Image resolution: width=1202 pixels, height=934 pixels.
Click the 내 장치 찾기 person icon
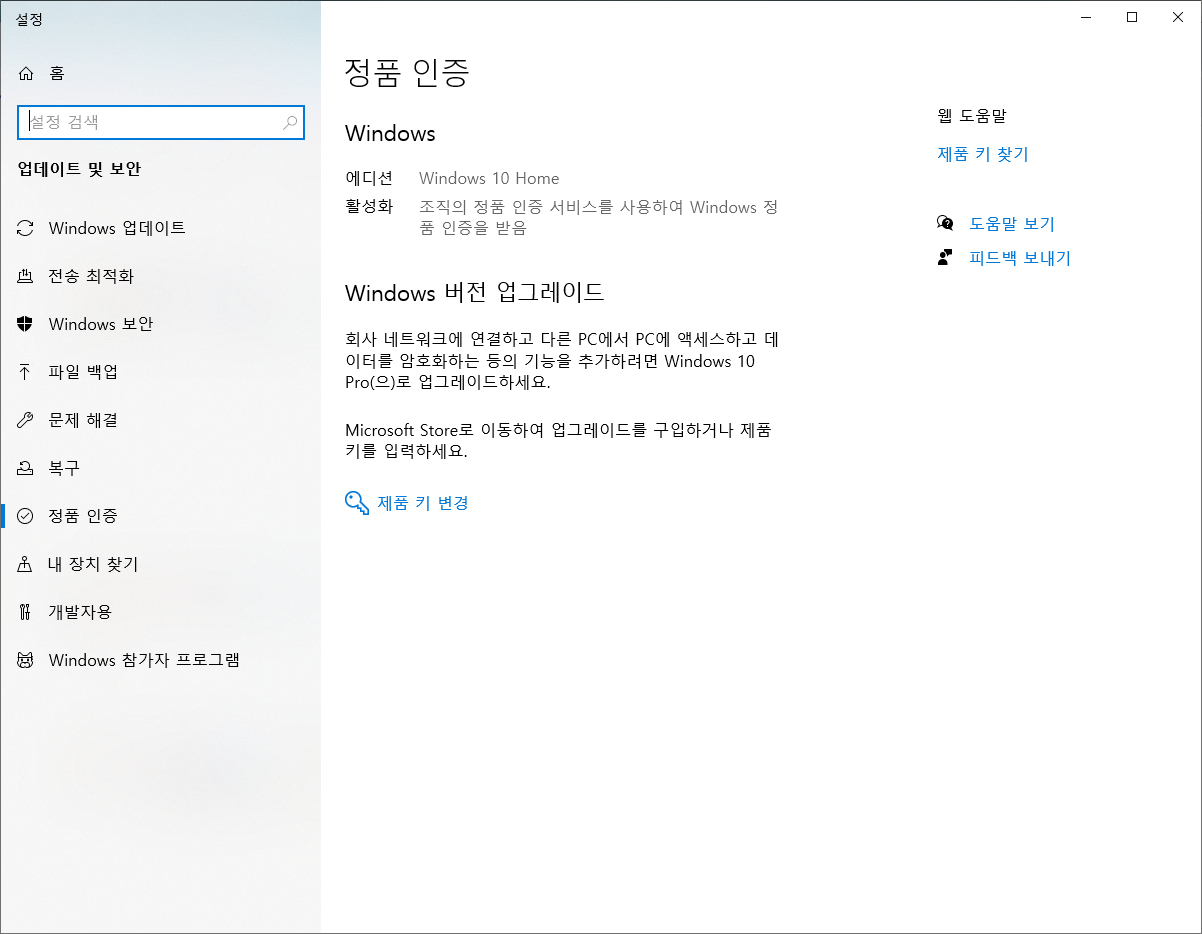(26, 564)
